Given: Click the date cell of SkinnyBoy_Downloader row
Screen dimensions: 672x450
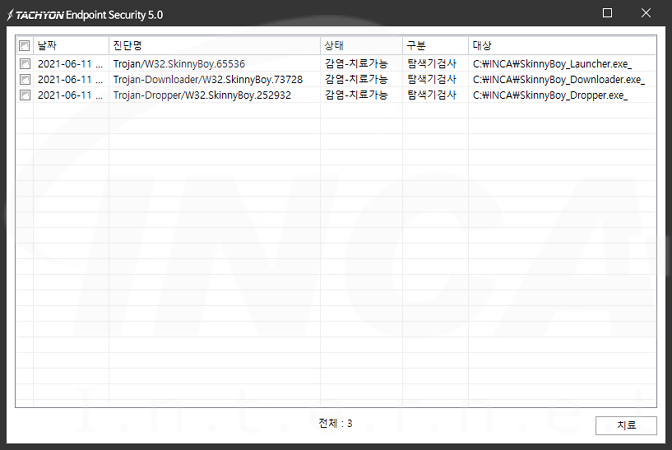Looking at the screenshot, I should coord(70,79).
